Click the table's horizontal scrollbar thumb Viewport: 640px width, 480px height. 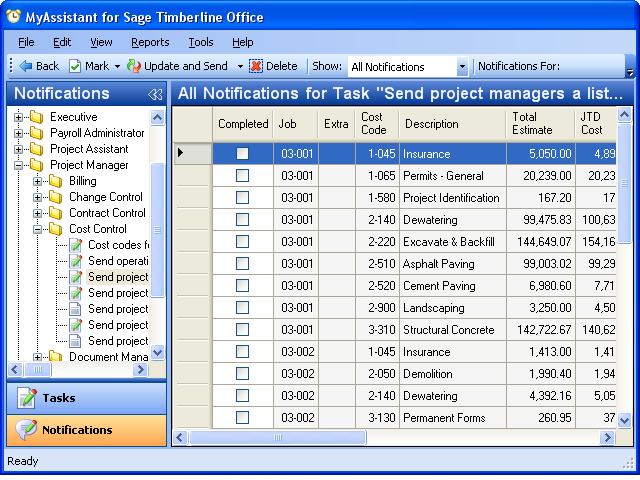tap(278, 438)
